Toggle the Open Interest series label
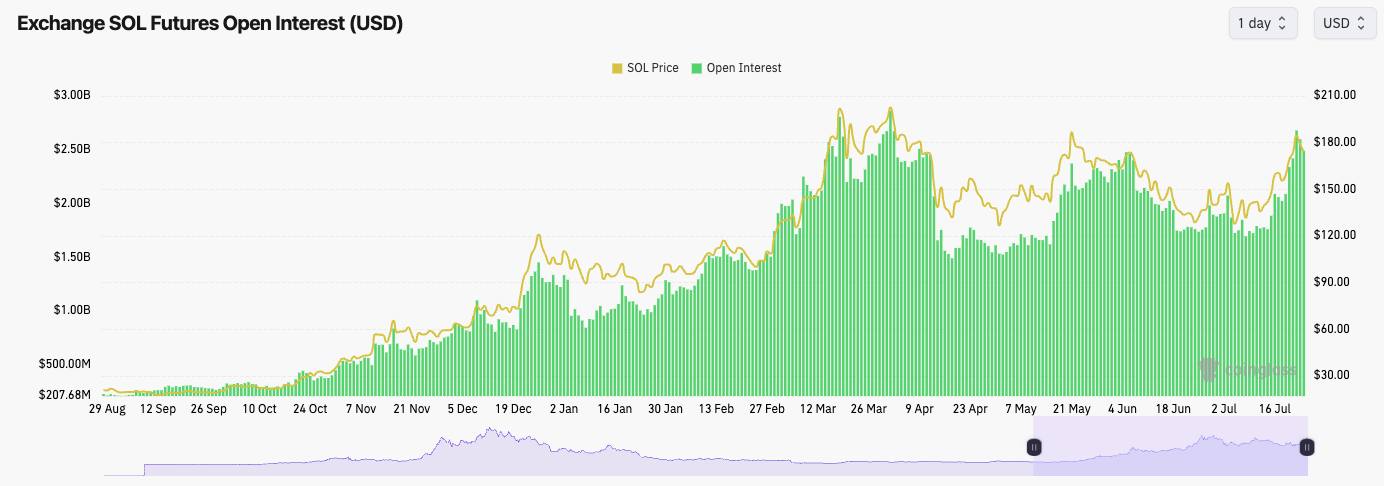This screenshot has height=486, width=1384. [743, 68]
